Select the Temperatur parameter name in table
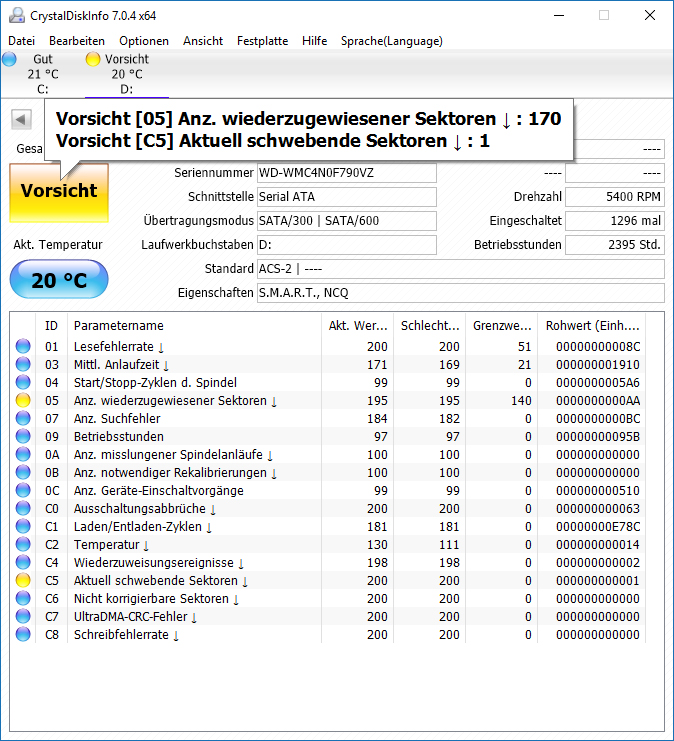The height and width of the screenshot is (741, 674). (x=112, y=545)
